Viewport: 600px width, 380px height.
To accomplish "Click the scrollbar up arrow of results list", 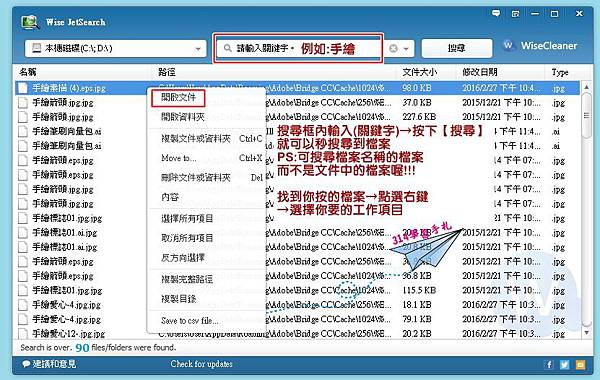I will pyautogui.click(x=586, y=87).
